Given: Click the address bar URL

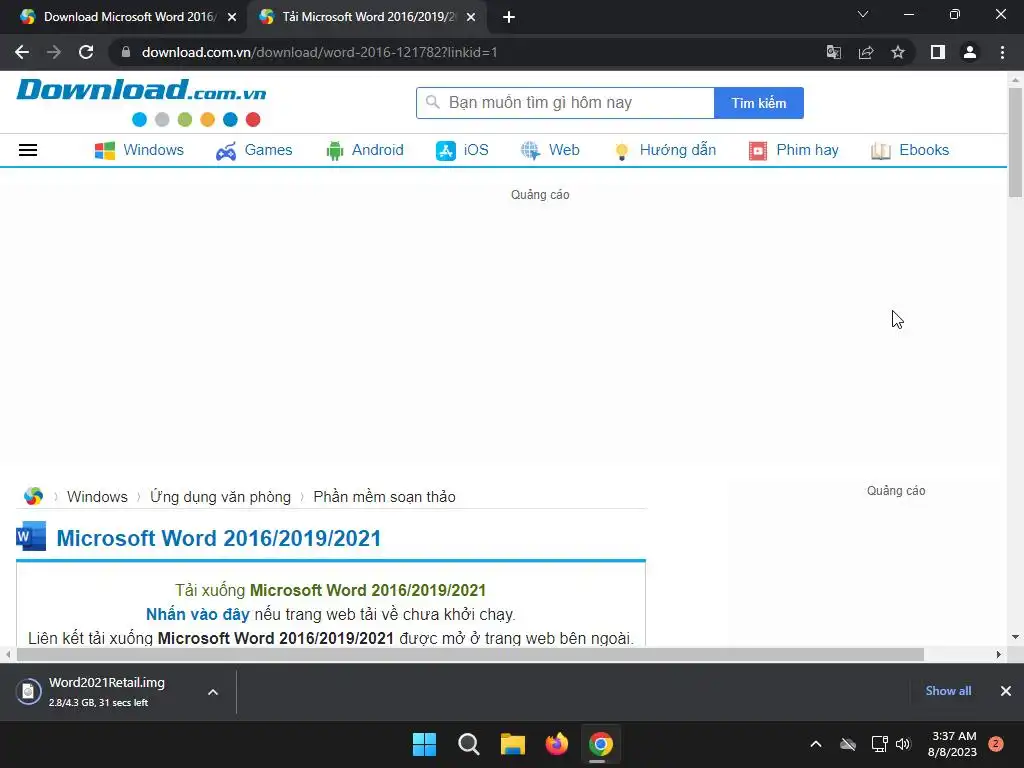Looking at the screenshot, I should tap(319, 52).
